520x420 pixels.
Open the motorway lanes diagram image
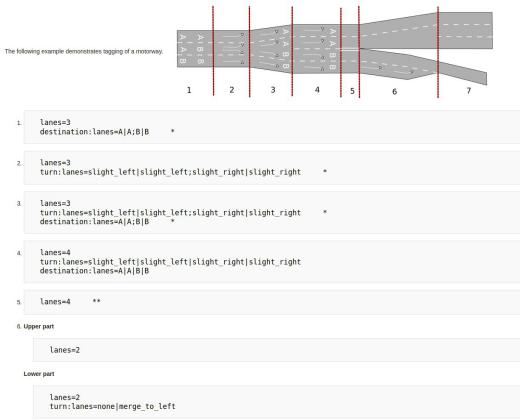tap(335, 52)
